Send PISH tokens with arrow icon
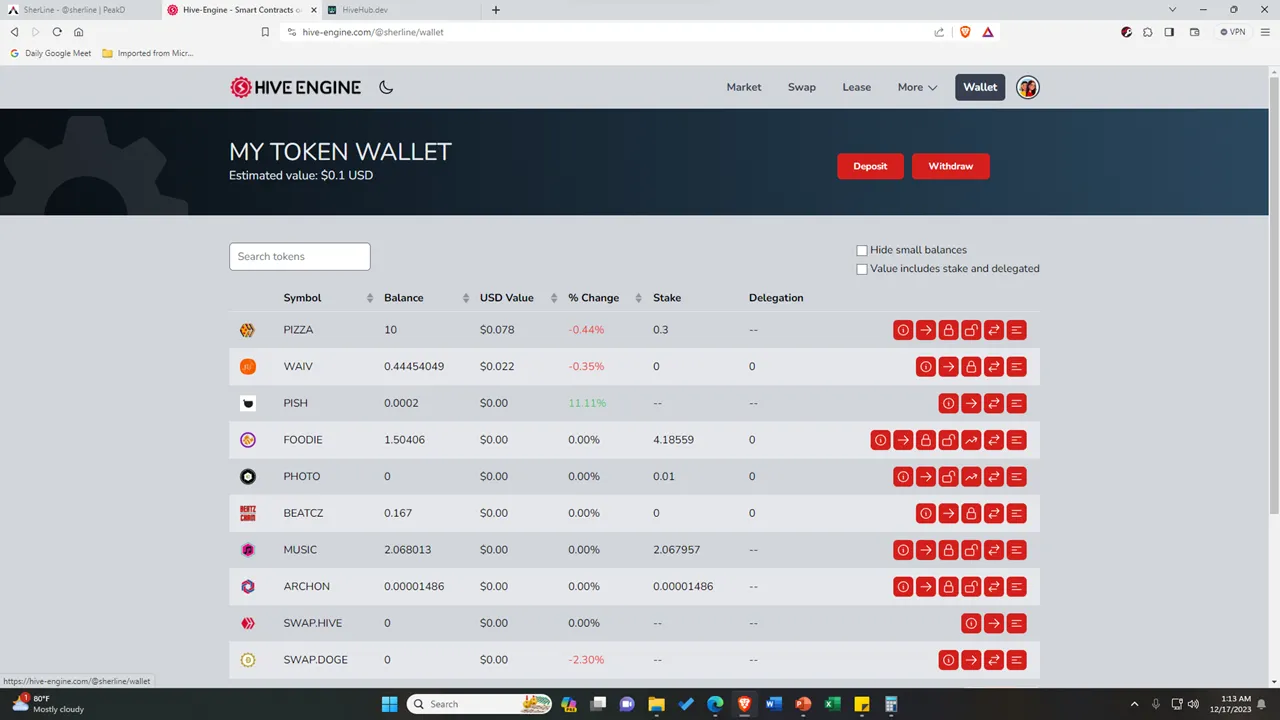Screen dimensions: 1280x720 pos(971,403)
